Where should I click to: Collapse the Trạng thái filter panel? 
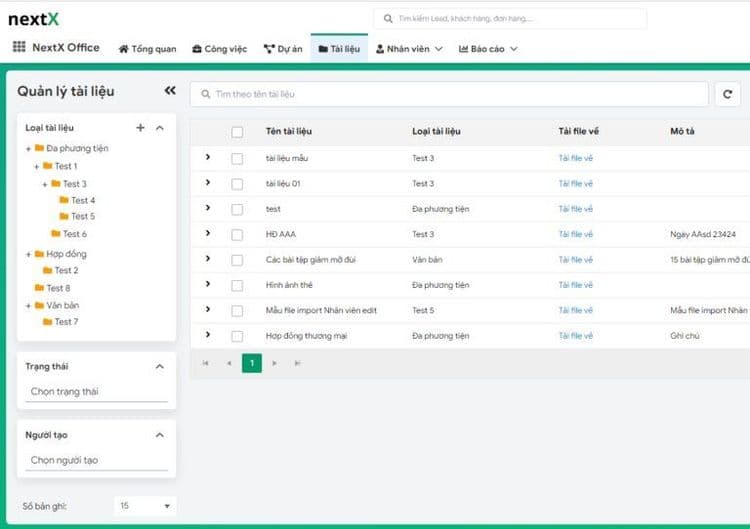click(160, 367)
